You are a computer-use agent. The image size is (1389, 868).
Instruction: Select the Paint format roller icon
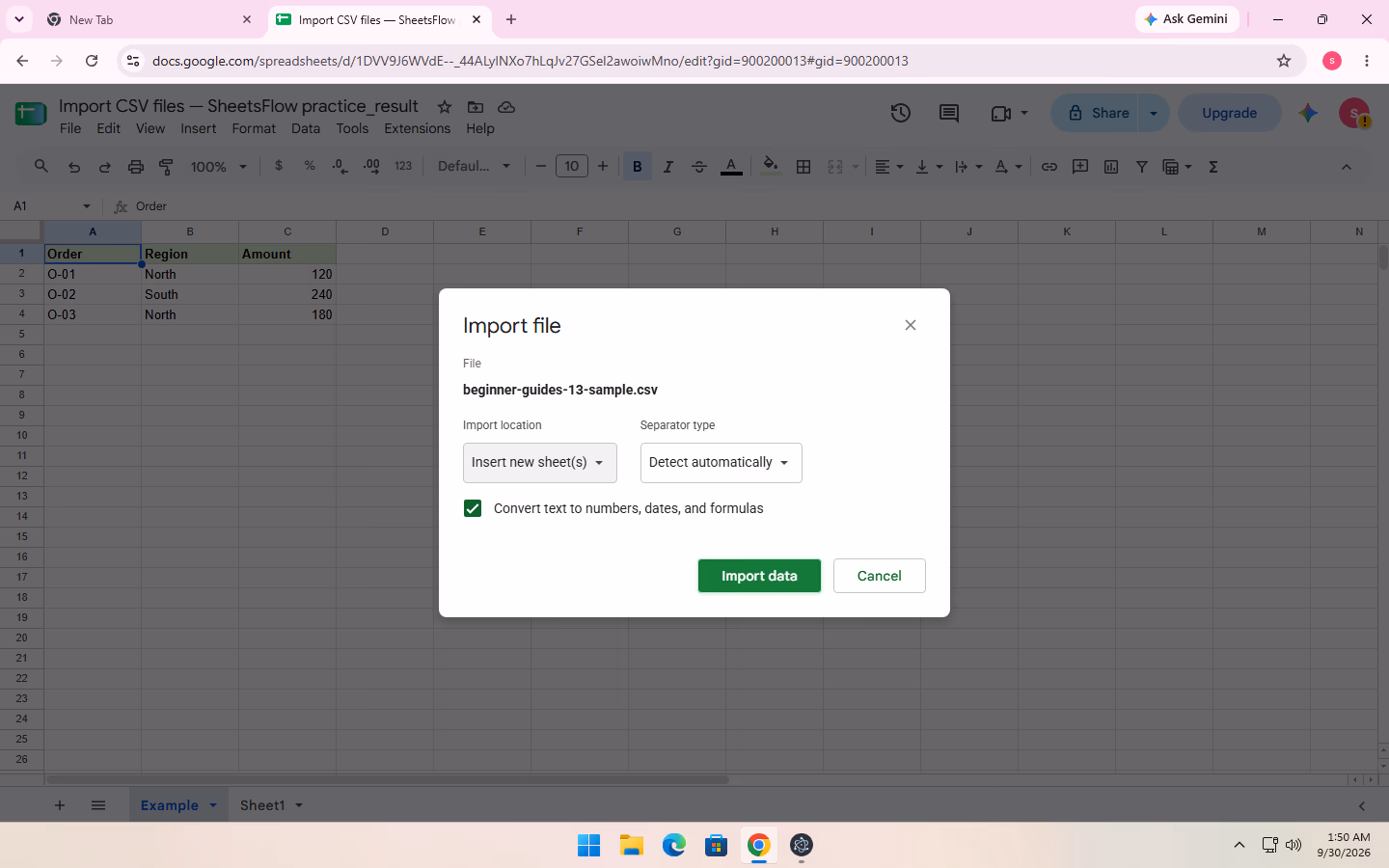coord(167,167)
